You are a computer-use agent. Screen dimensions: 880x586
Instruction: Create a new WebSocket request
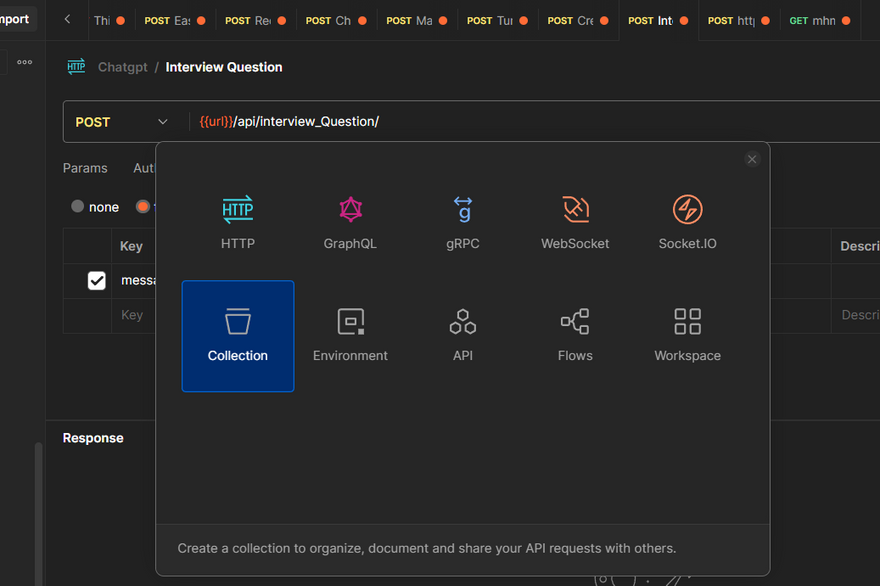(x=575, y=223)
